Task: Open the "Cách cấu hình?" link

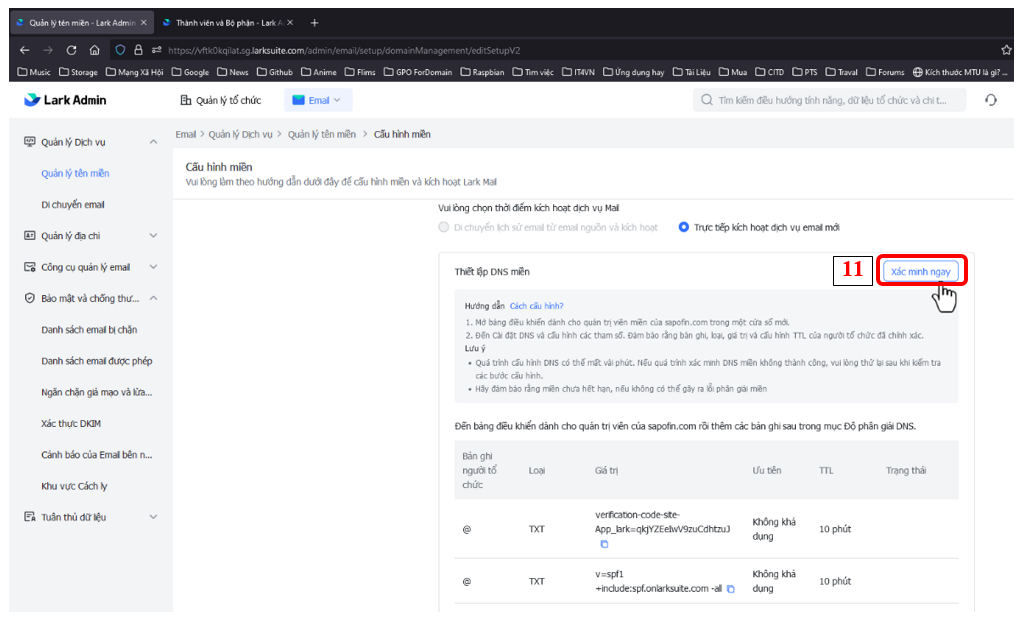Action: [x=536, y=306]
